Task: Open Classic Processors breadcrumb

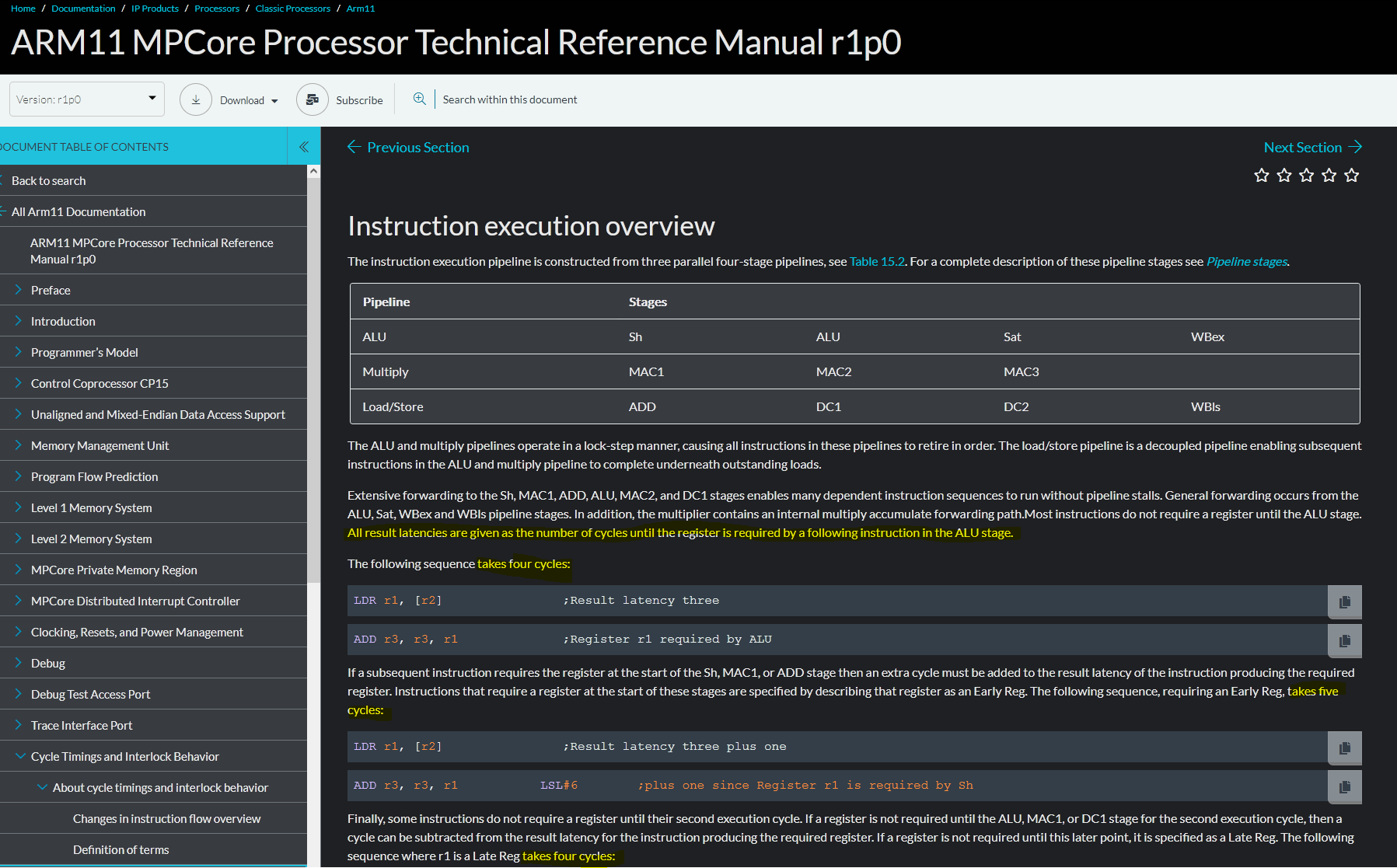Action: pyautogui.click(x=293, y=9)
